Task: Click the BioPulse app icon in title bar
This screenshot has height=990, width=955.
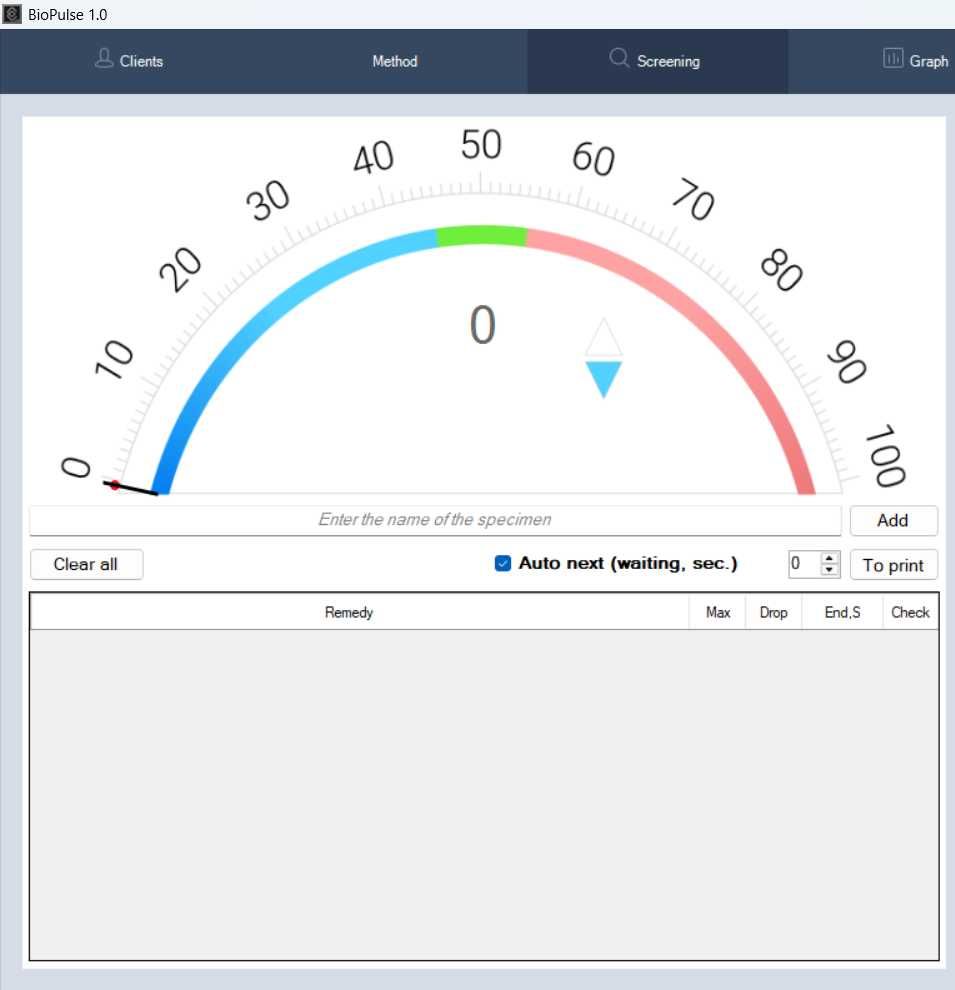Action: [x=12, y=14]
